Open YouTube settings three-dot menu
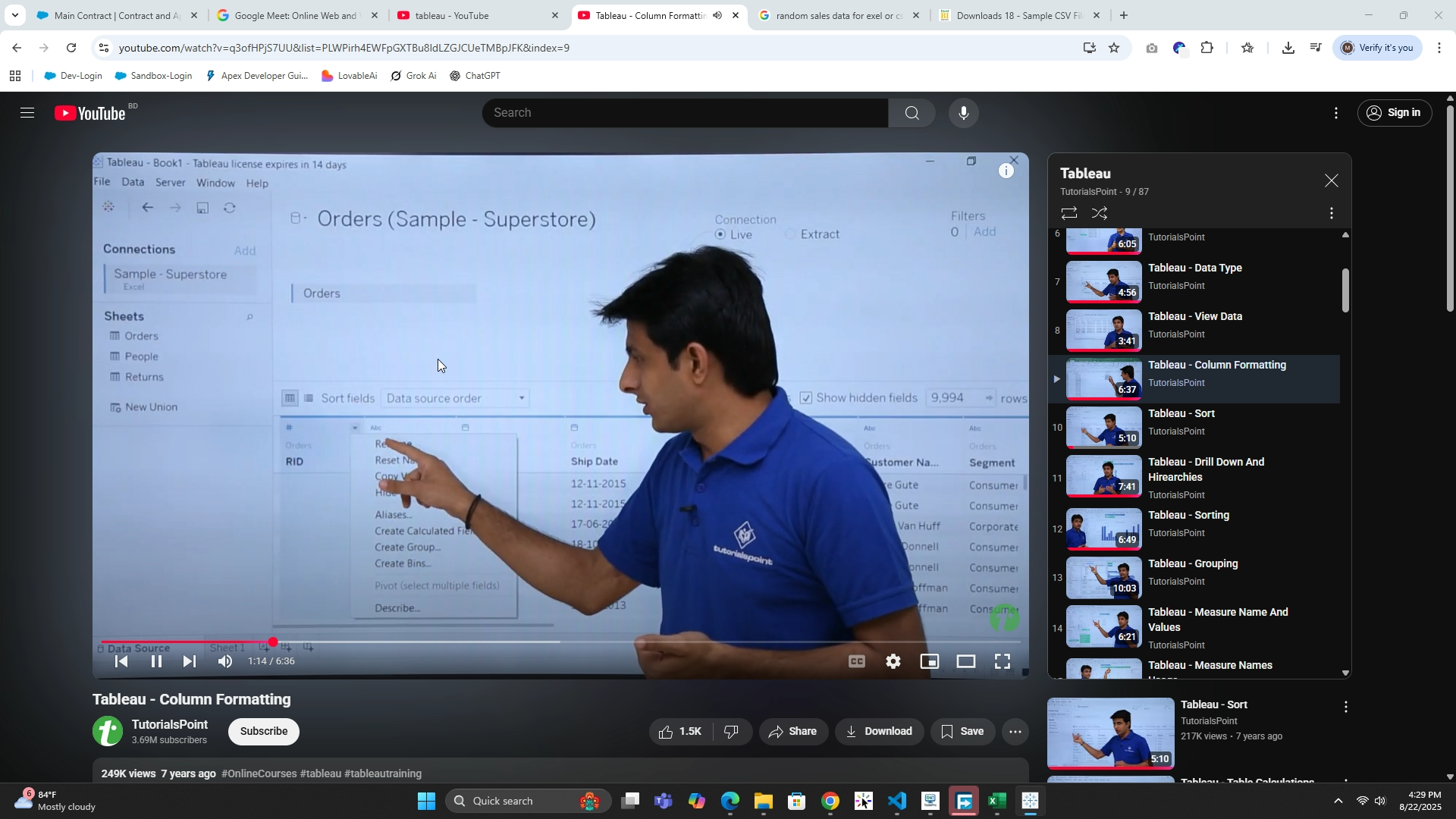Image resolution: width=1456 pixels, height=819 pixels. click(x=1336, y=113)
